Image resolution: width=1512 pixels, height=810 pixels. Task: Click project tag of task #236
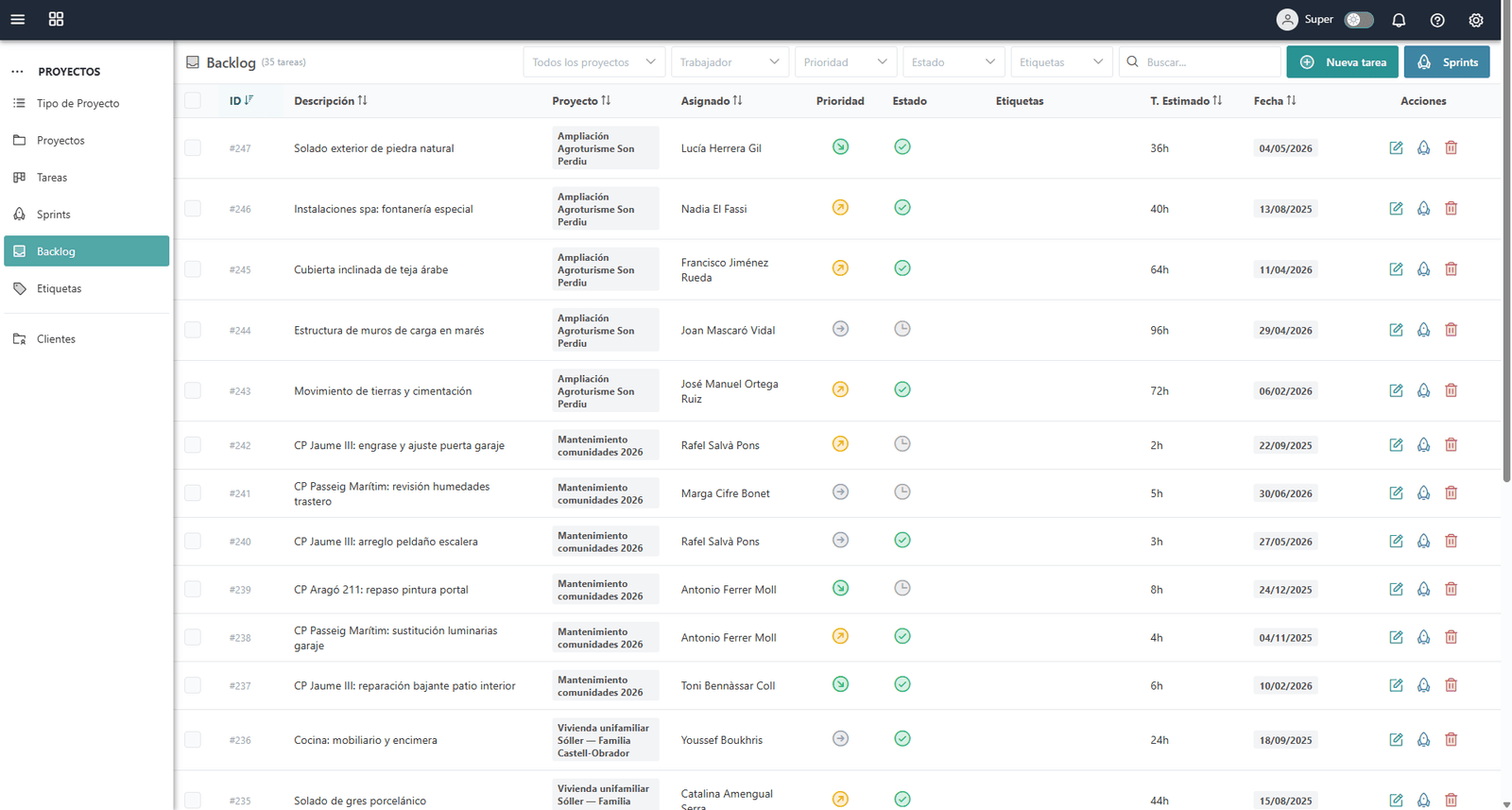click(605, 740)
